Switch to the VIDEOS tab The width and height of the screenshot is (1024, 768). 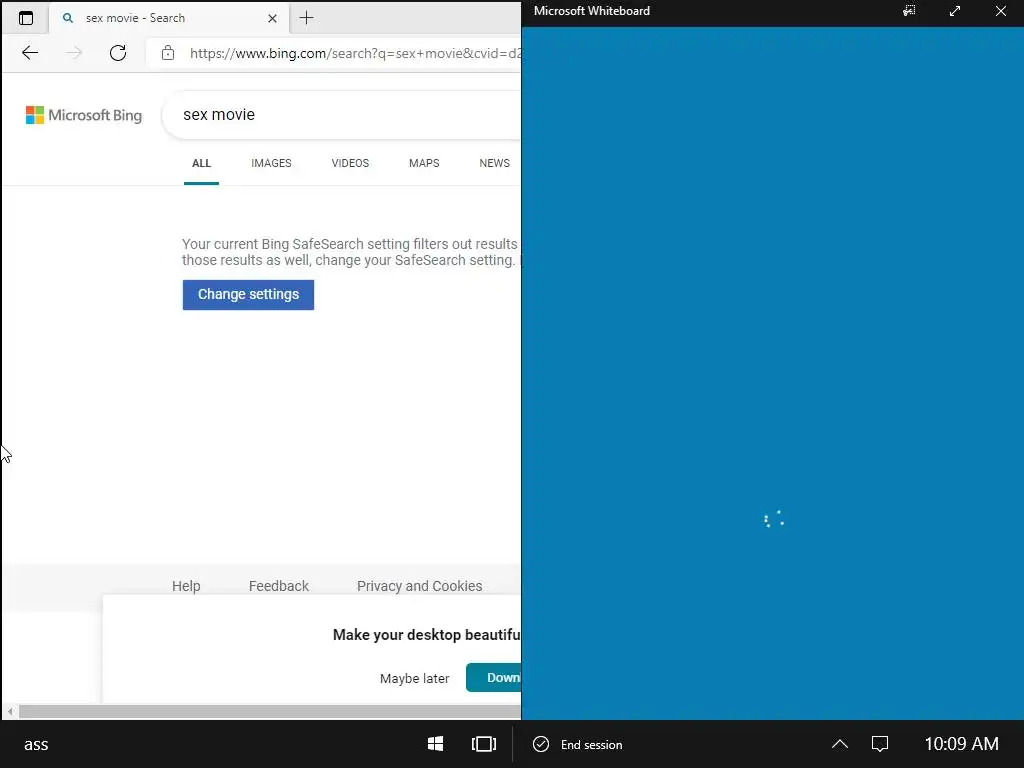tap(350, 163)
